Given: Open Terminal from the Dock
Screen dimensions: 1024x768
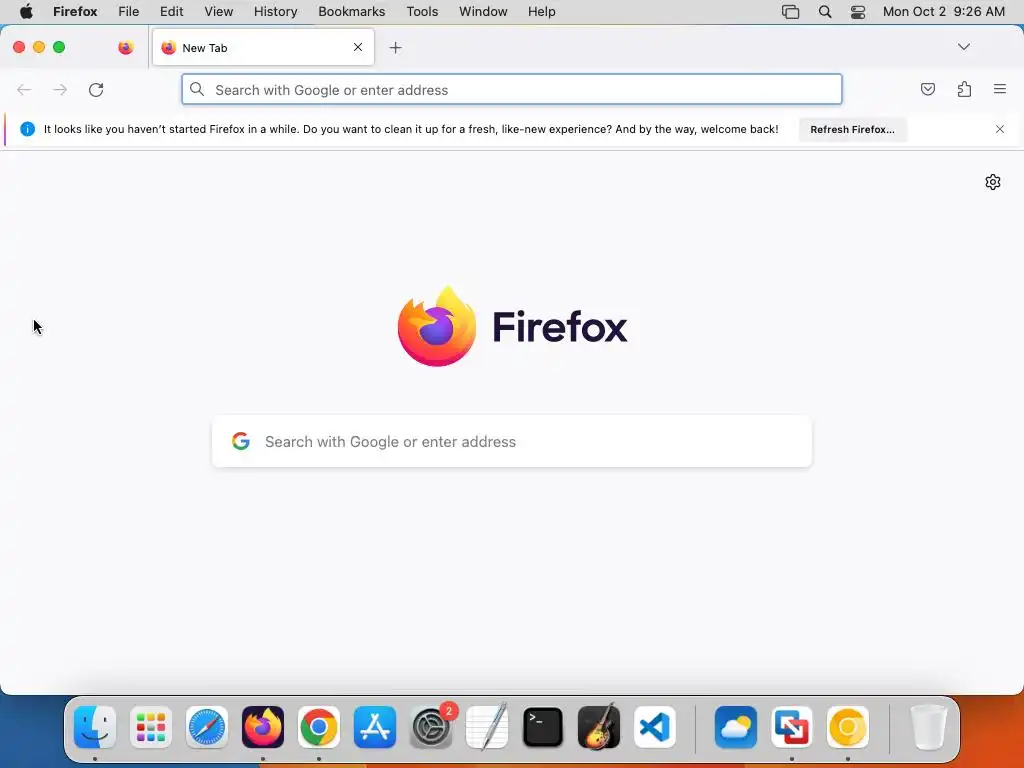Looking at the screenshot, I should (543, 727).
